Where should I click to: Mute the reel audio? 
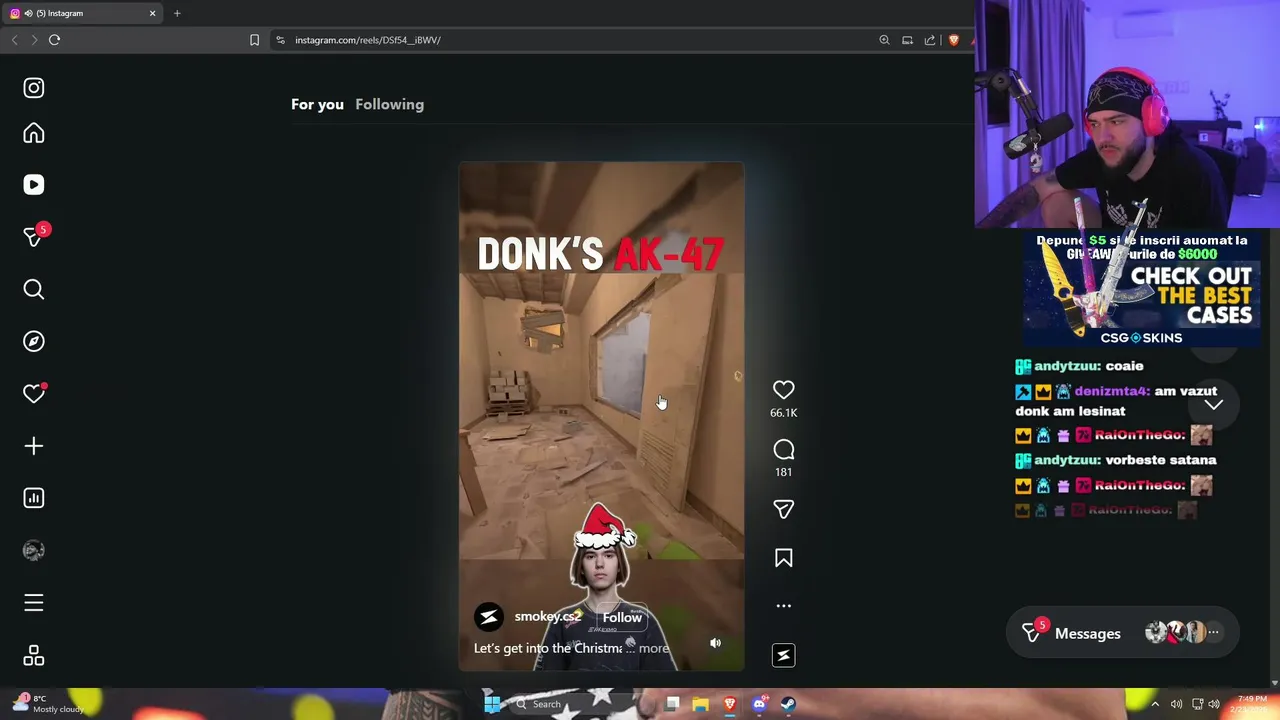point(715,643)
